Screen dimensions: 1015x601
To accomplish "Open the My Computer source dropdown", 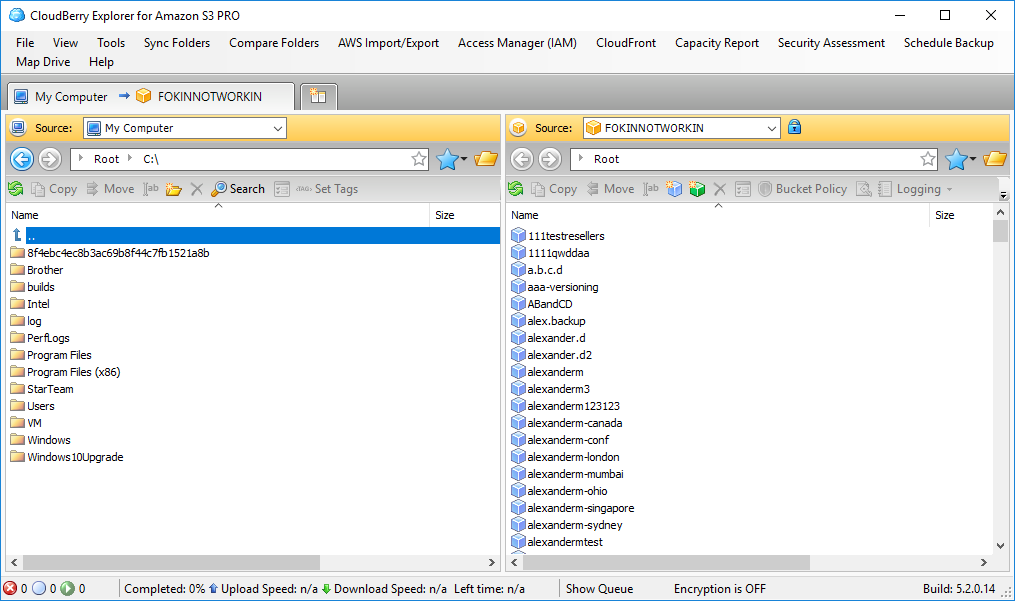I will [278, 128].
